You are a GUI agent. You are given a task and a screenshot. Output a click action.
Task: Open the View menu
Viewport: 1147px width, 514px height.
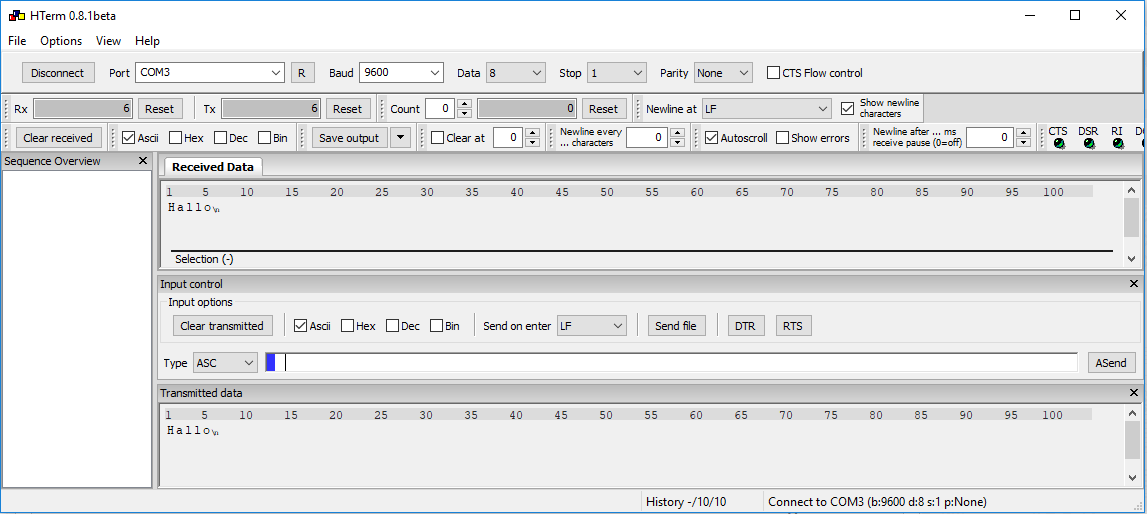pyautogui.click(x=108, y=41)
